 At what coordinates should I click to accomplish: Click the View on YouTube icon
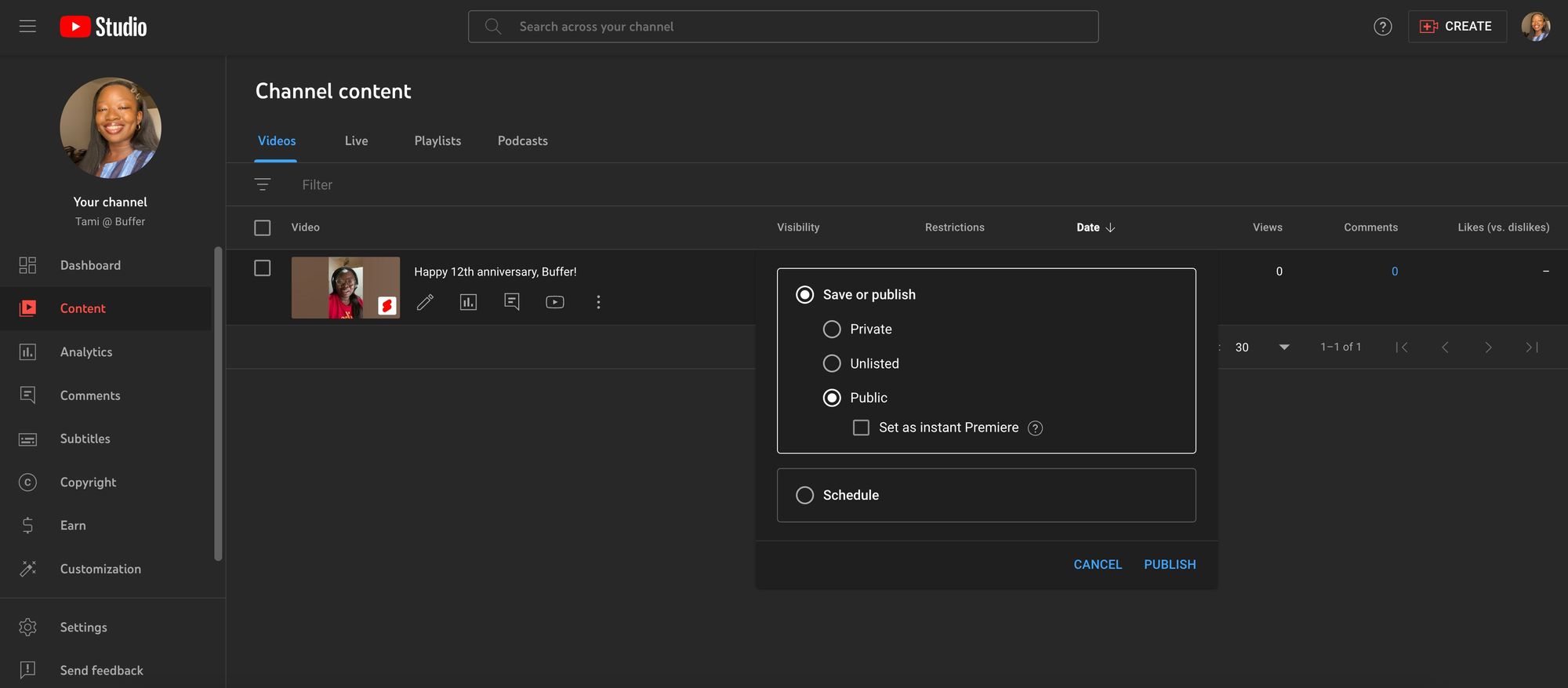tap(555, 302)
